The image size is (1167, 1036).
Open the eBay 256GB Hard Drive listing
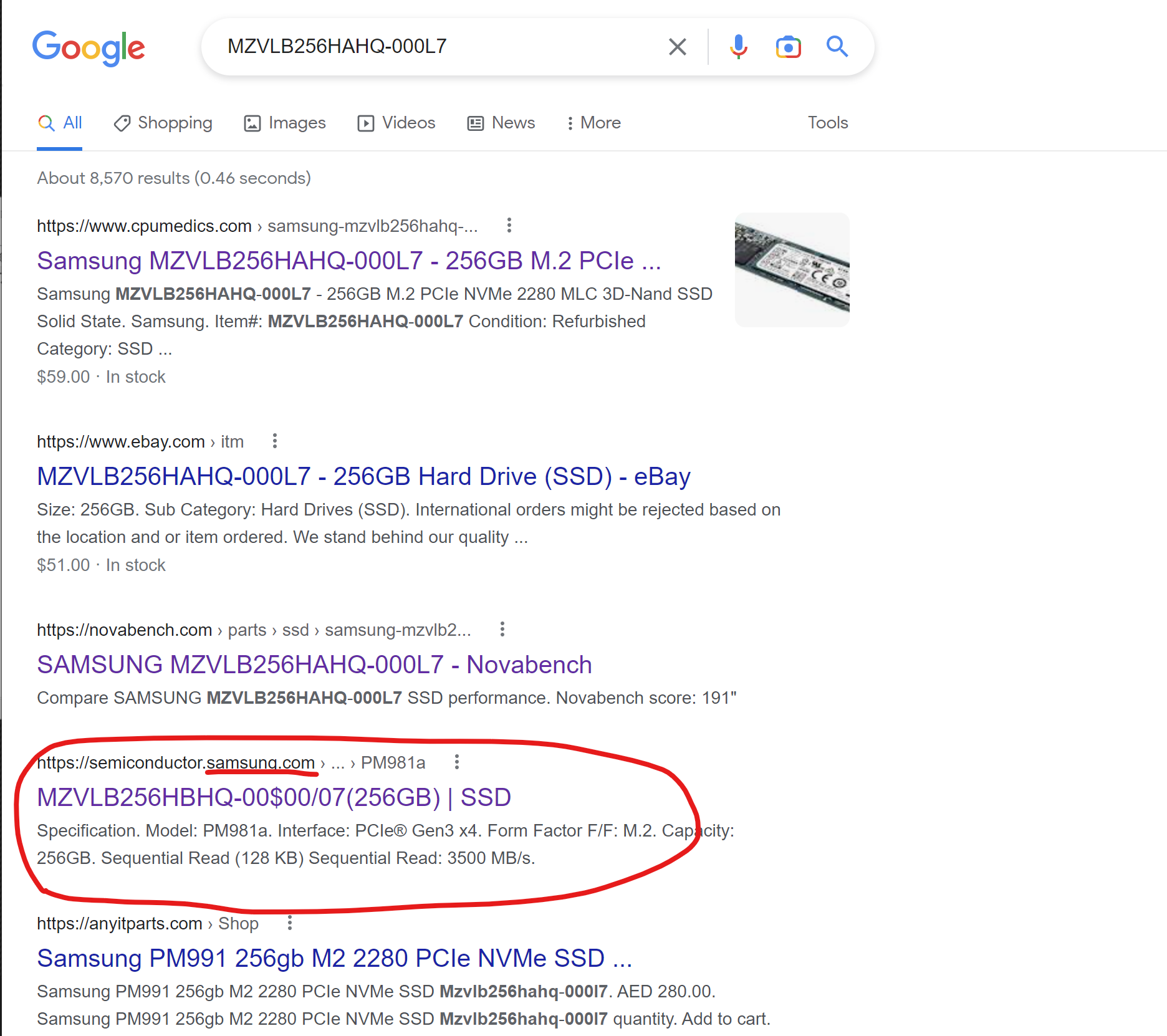point(363,477)
